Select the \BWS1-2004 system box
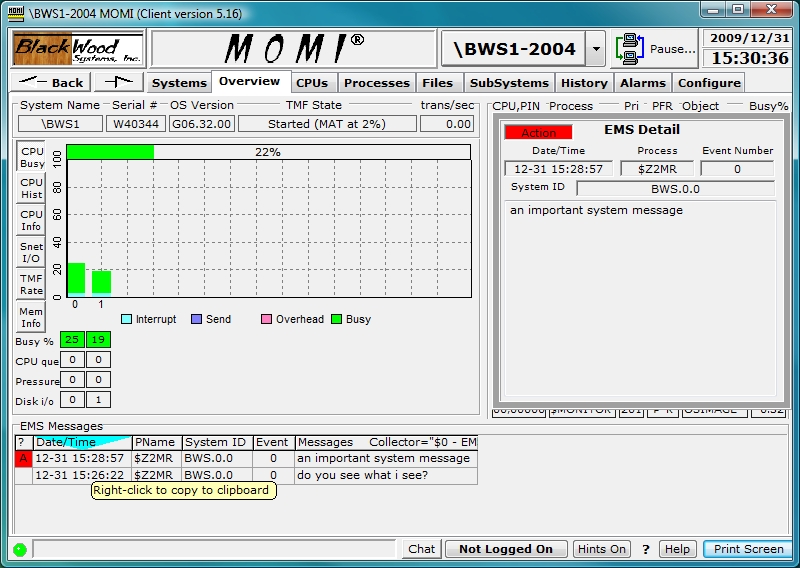Image resolution: width=800 pixels, height=568 pixels. click(x=514, y=49)
